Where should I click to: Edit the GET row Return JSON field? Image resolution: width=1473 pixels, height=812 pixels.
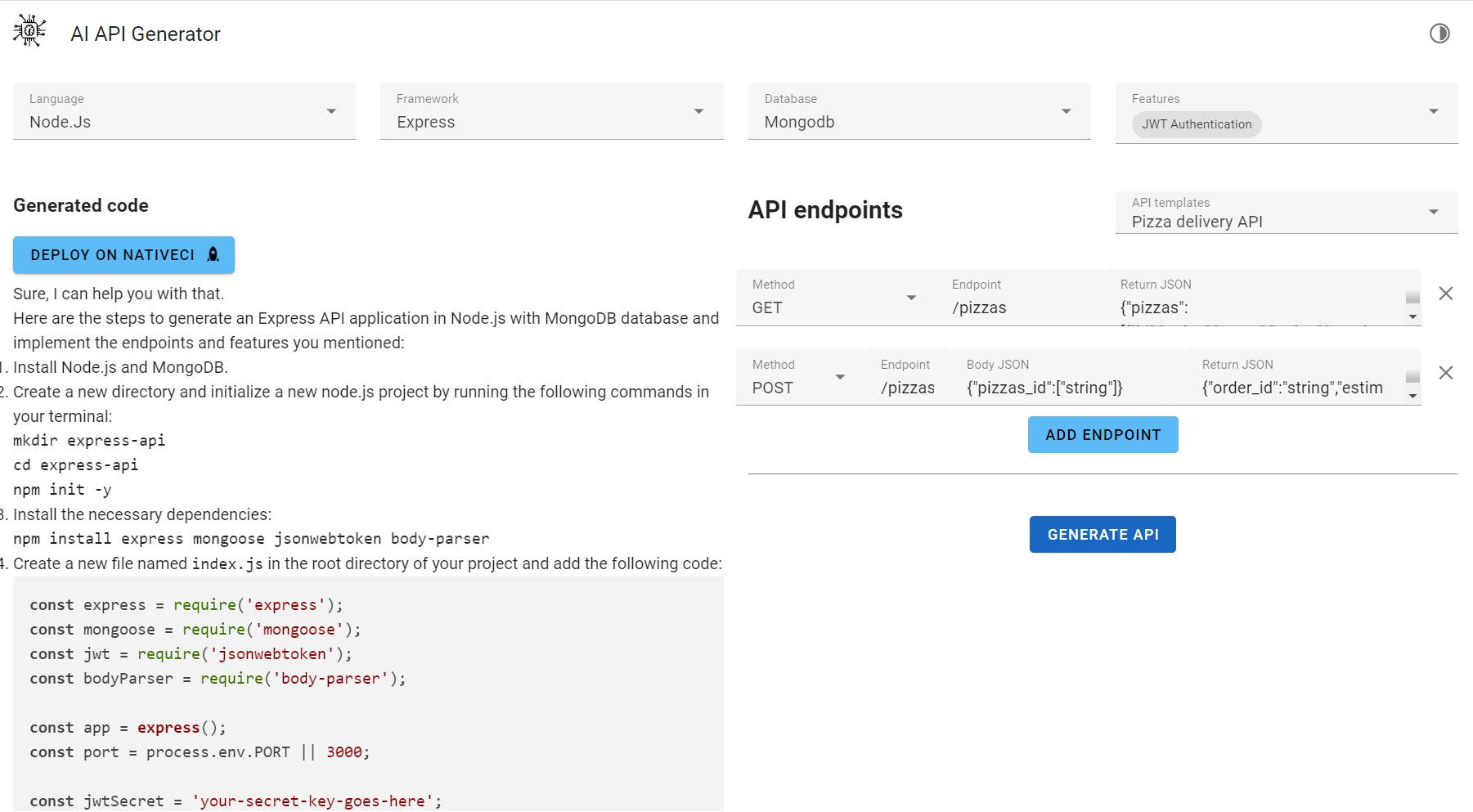click(x=1263, y=298)
